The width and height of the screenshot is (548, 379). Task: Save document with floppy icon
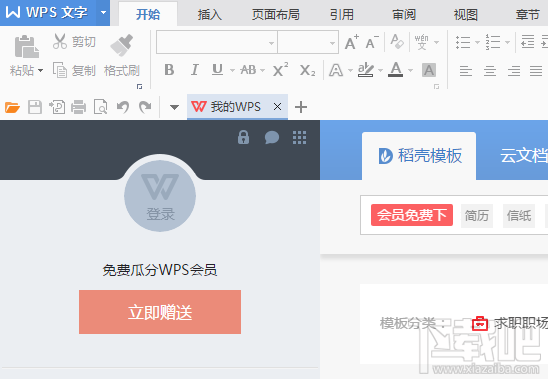coord(35,107)
